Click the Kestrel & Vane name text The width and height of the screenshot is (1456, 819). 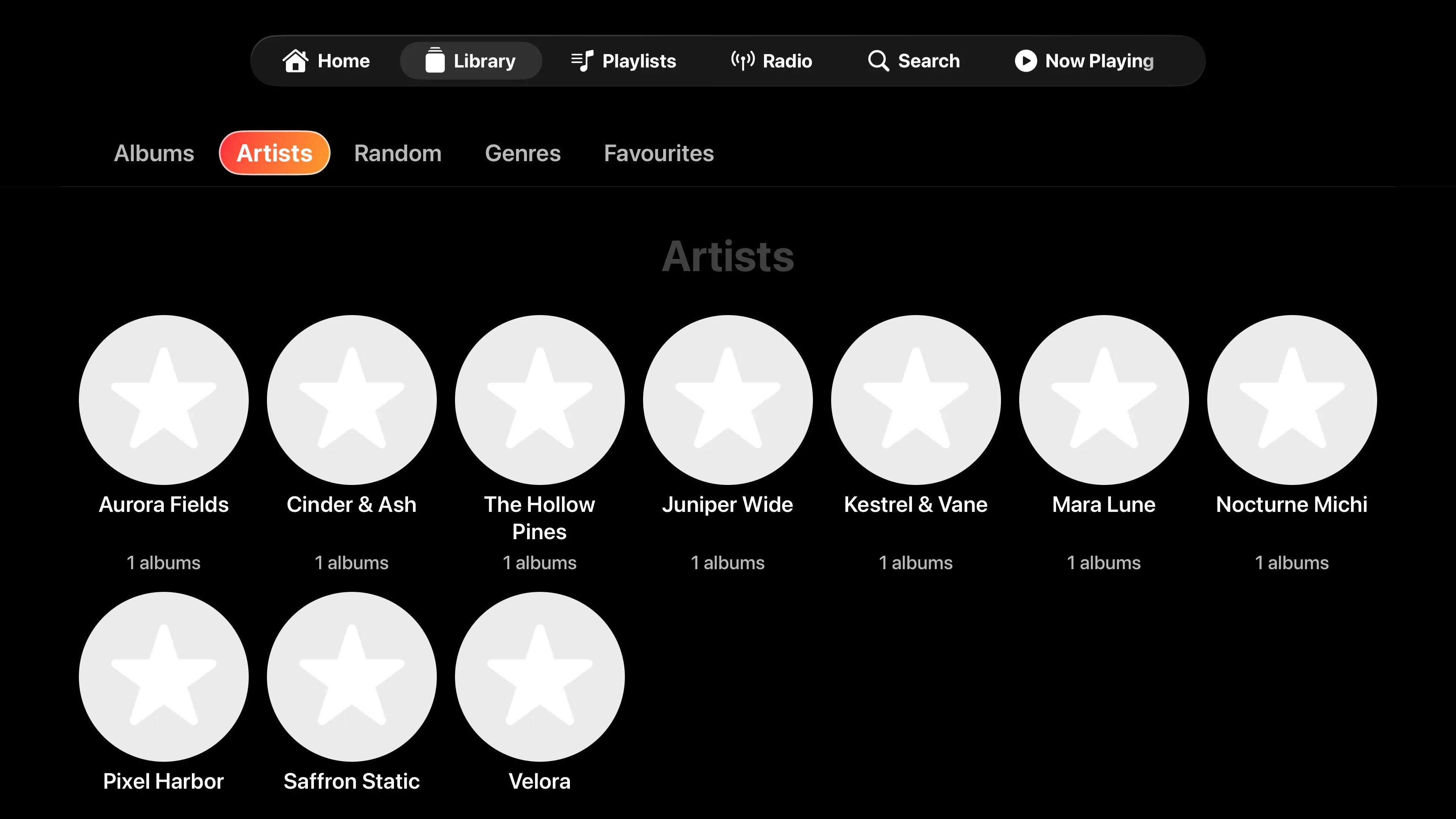[x=916, y=504]
